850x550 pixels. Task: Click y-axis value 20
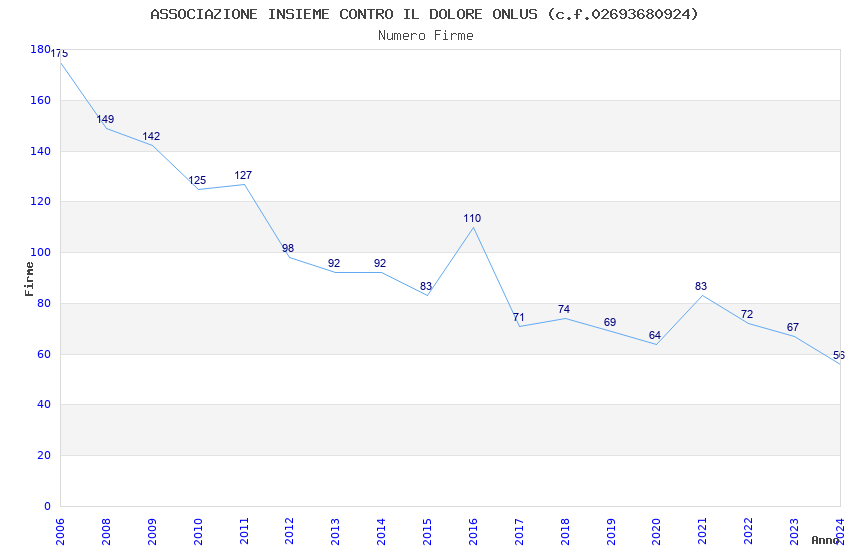pos(44,455)
